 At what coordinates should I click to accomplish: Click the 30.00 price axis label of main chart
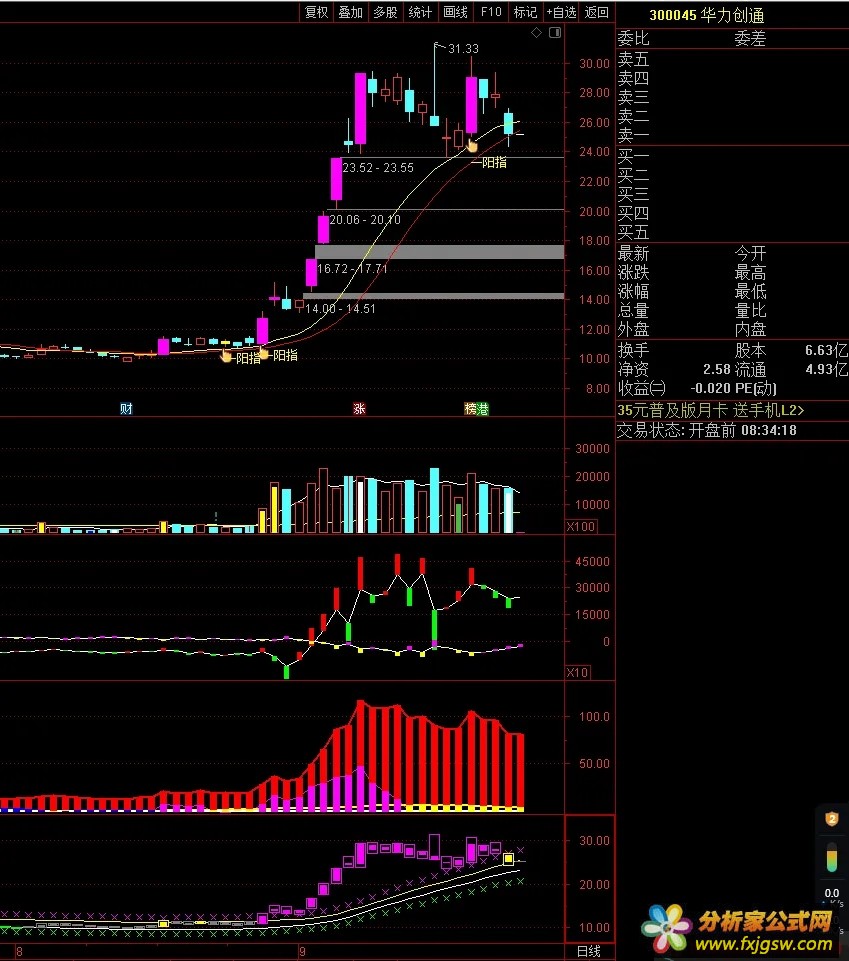pos(594,64)
